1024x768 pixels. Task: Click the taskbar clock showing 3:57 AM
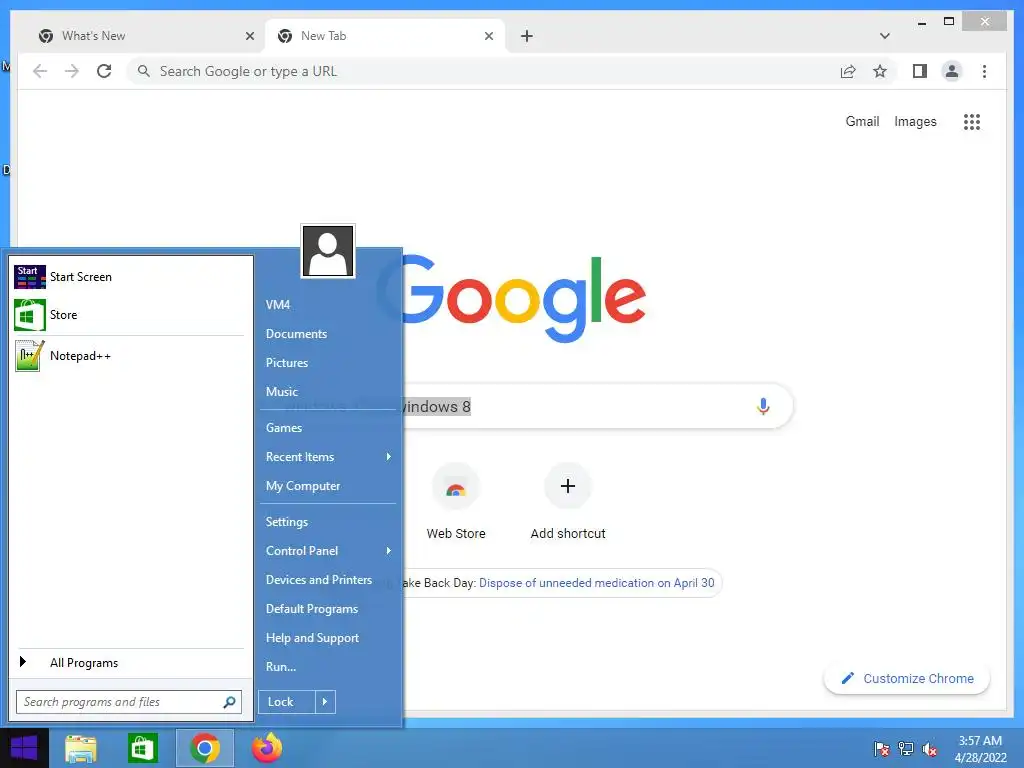[x=980, y=749]
